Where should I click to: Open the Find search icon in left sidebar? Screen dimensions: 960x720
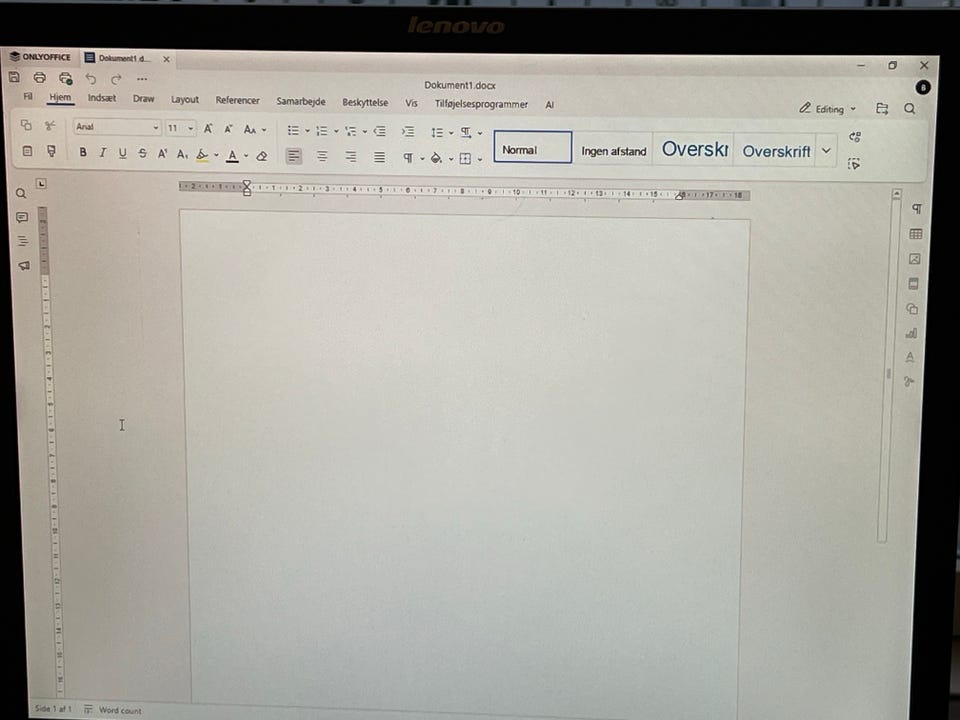[21, 193]
